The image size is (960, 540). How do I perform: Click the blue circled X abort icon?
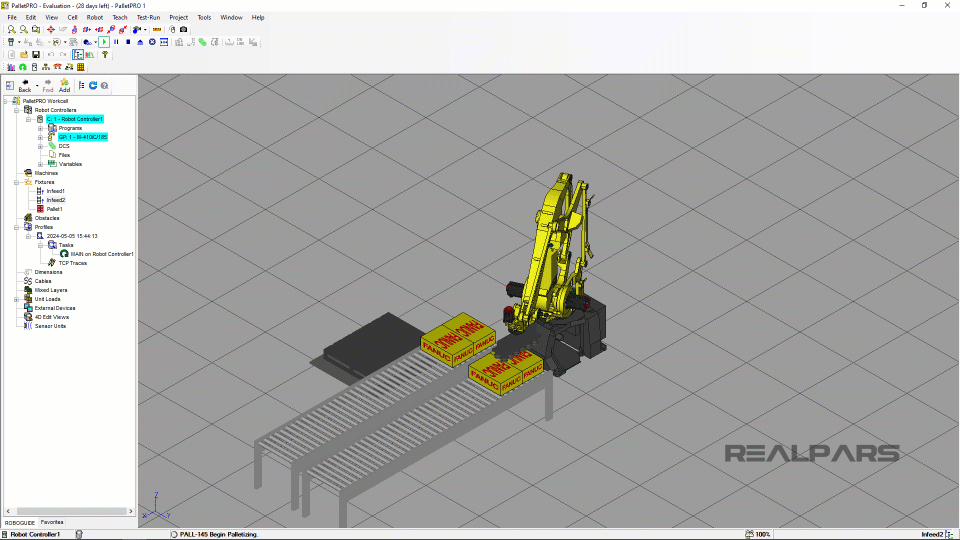[152, 42]
